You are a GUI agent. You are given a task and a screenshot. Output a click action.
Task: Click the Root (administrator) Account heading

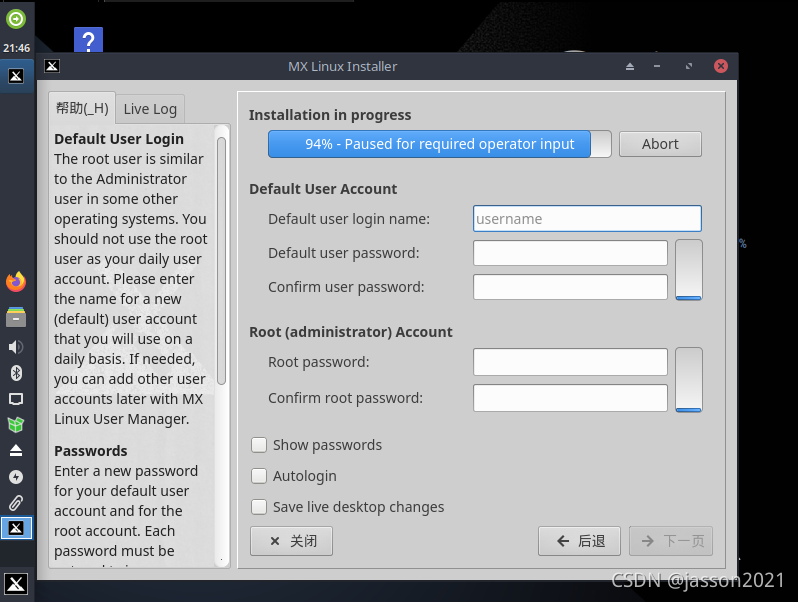pos(351,332)
